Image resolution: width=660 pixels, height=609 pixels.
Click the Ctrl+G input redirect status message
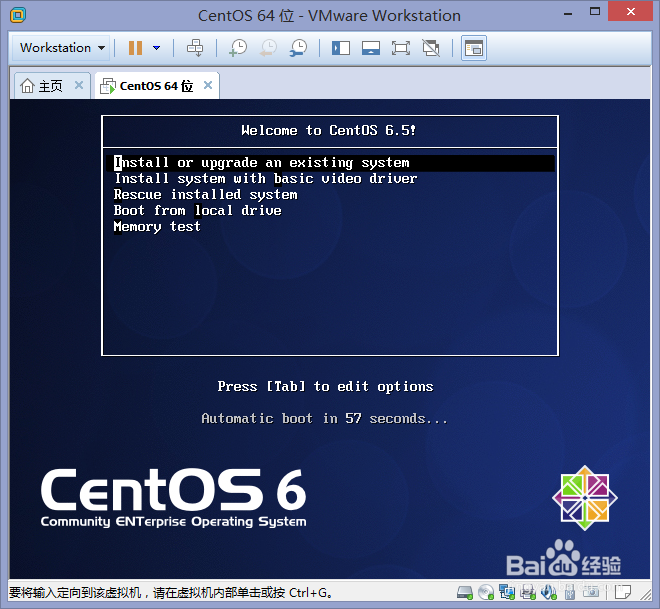(170, 593)
